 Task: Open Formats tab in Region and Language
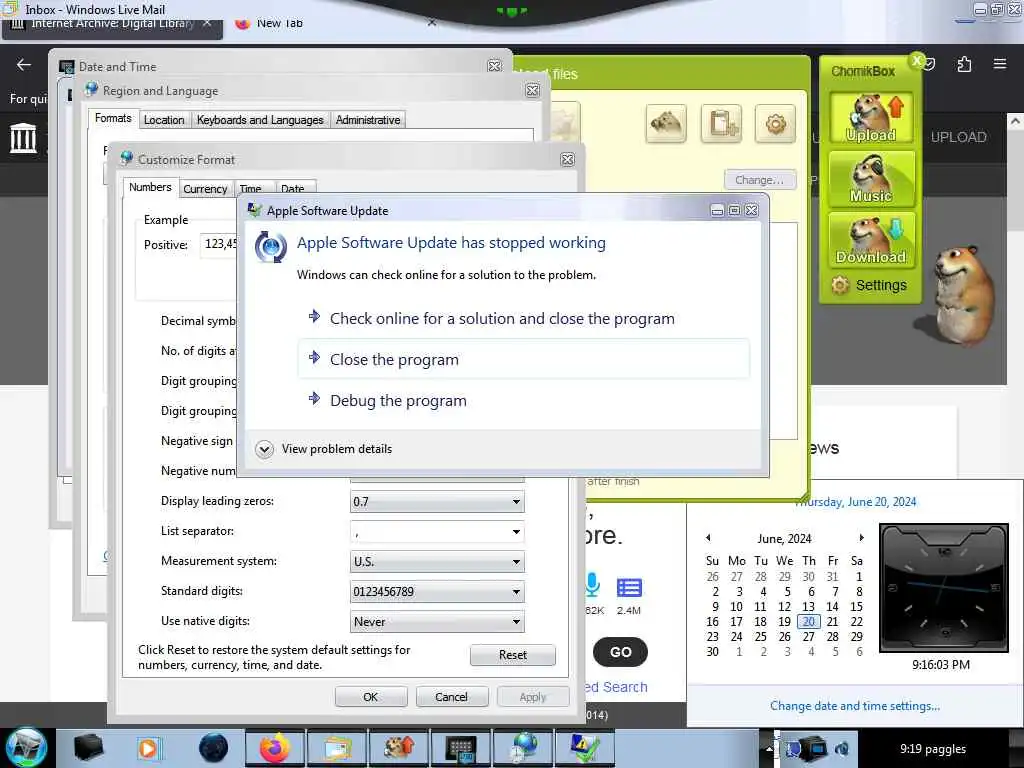pos(113,118)
